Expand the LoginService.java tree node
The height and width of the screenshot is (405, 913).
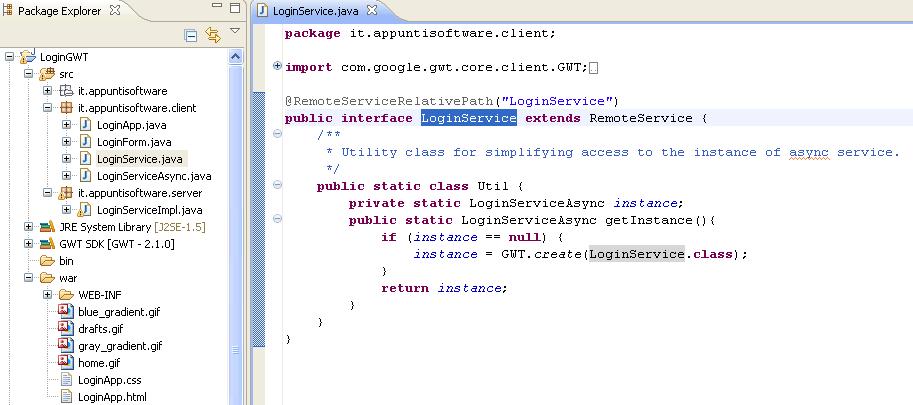pyautogui.click(x=66, y=158)
